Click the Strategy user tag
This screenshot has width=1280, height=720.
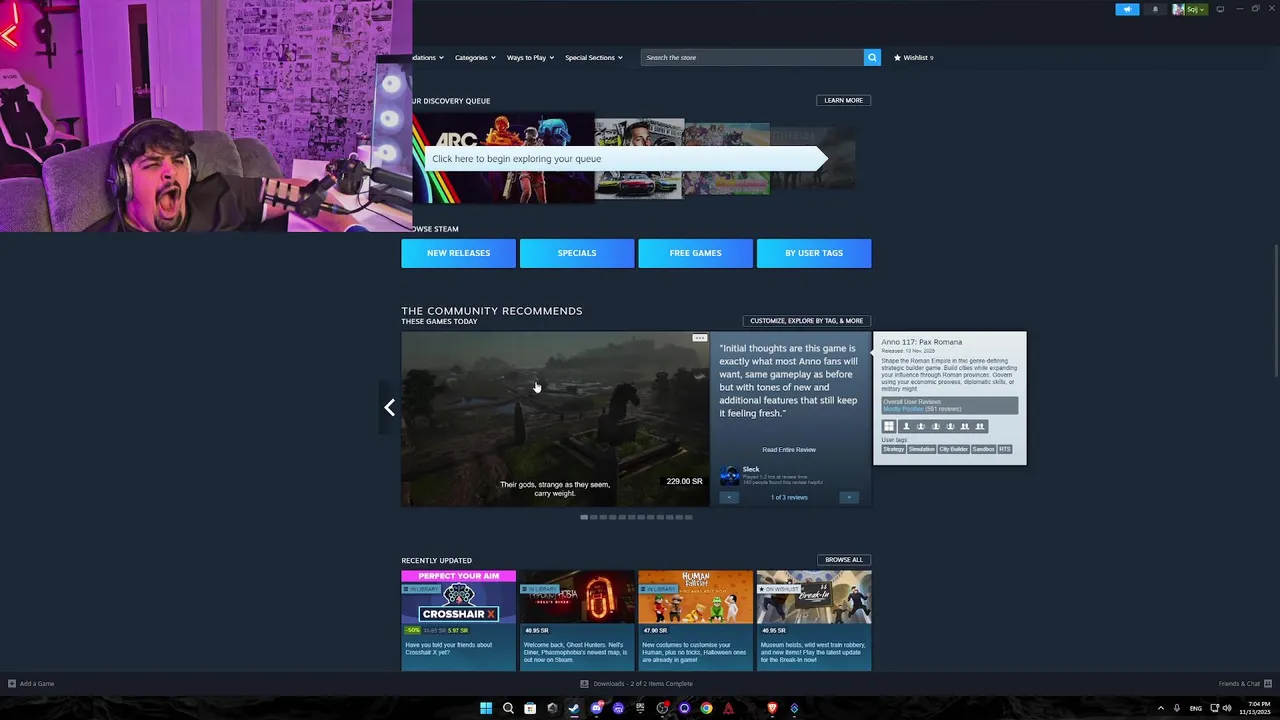pyautogui.click(x=894, y=449)
